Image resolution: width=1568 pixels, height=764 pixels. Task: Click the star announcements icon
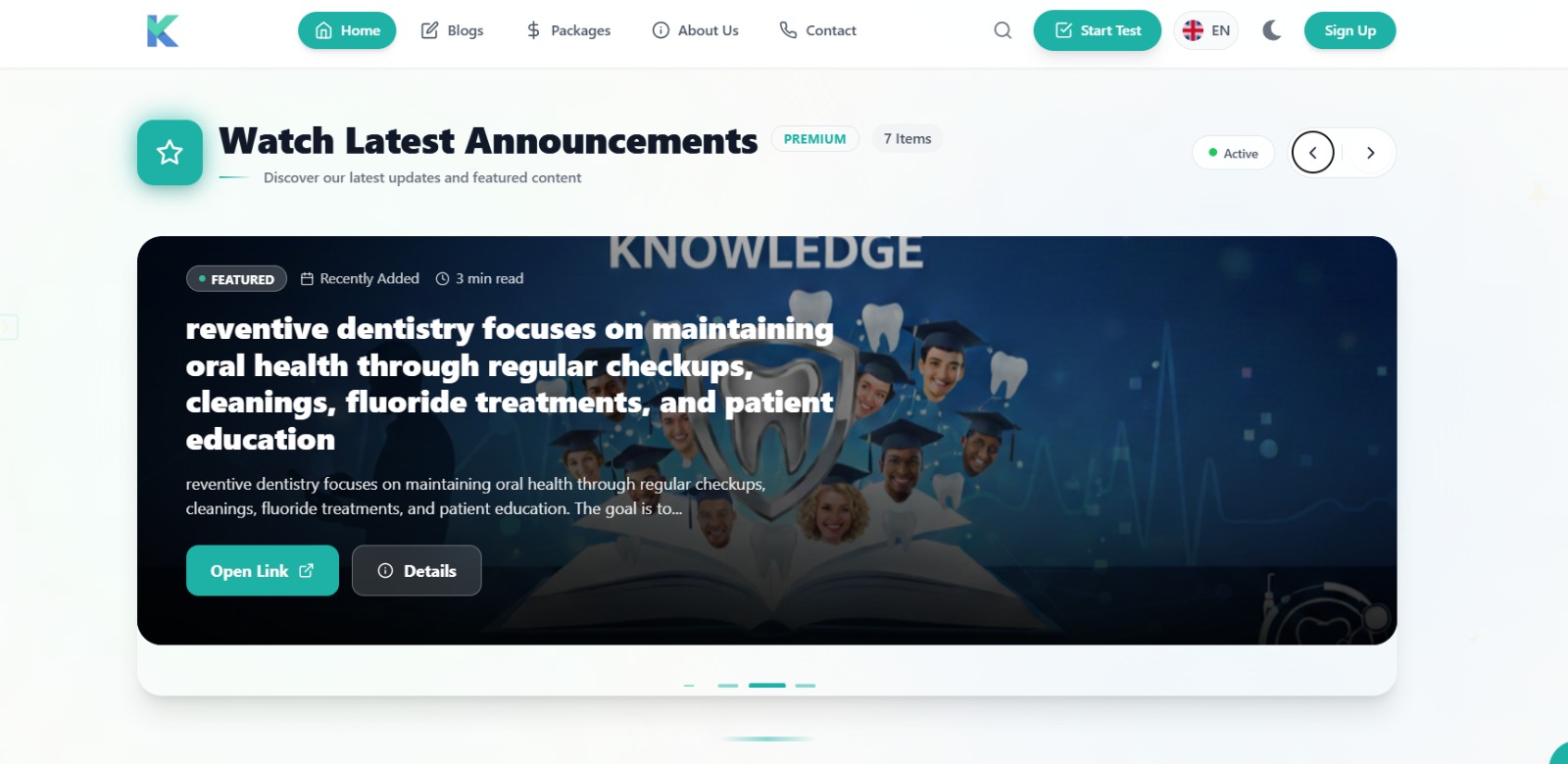coord(170,153)
